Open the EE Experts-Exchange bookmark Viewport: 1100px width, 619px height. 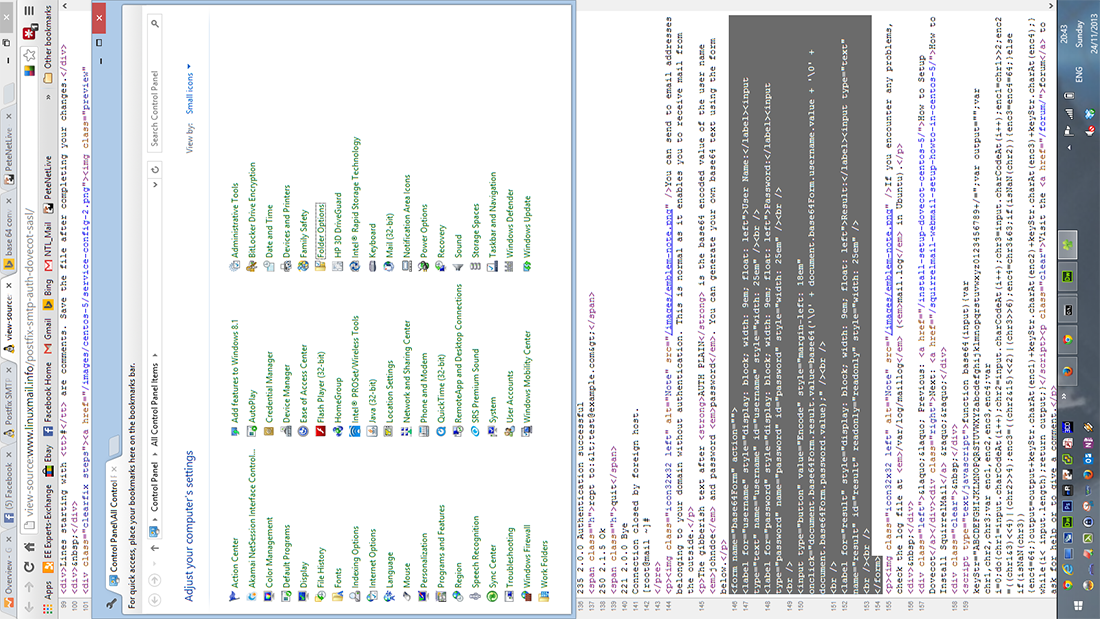(x=48, y=527)
